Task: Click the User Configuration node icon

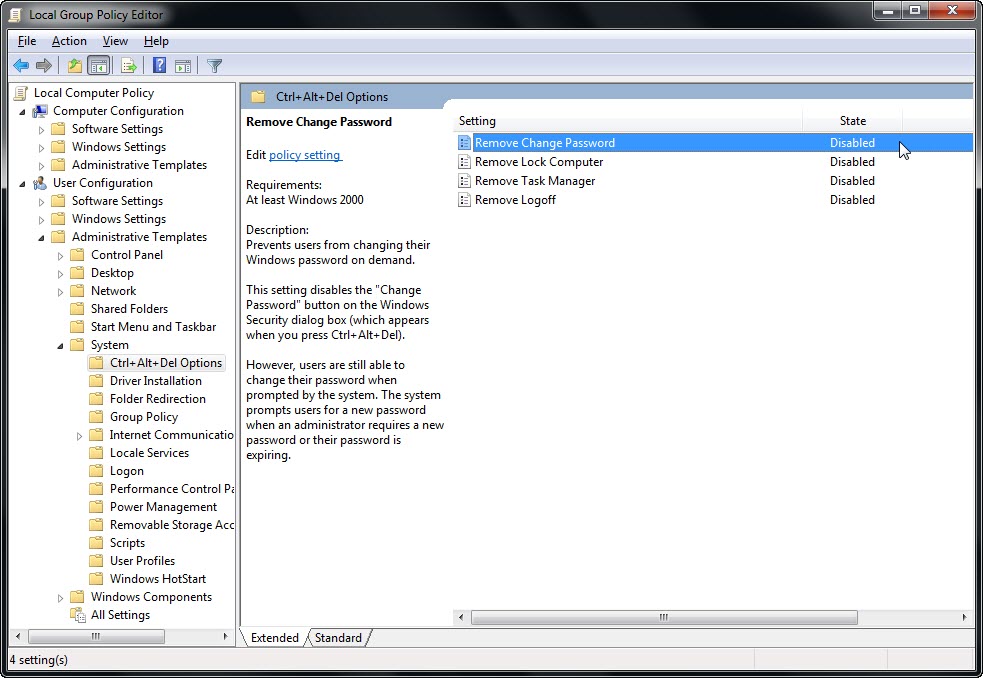Action: point(40,183)
